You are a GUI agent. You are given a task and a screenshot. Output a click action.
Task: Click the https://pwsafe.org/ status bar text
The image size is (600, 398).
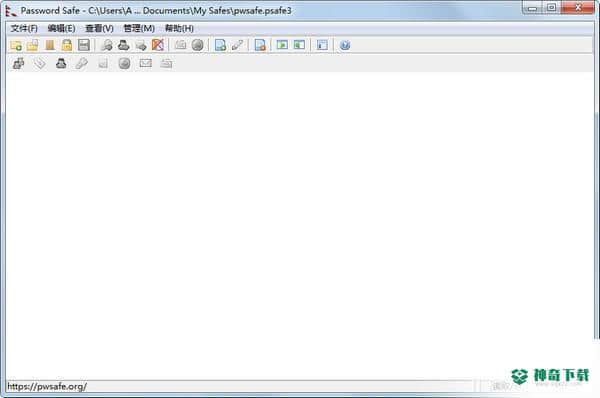point(47,387)
